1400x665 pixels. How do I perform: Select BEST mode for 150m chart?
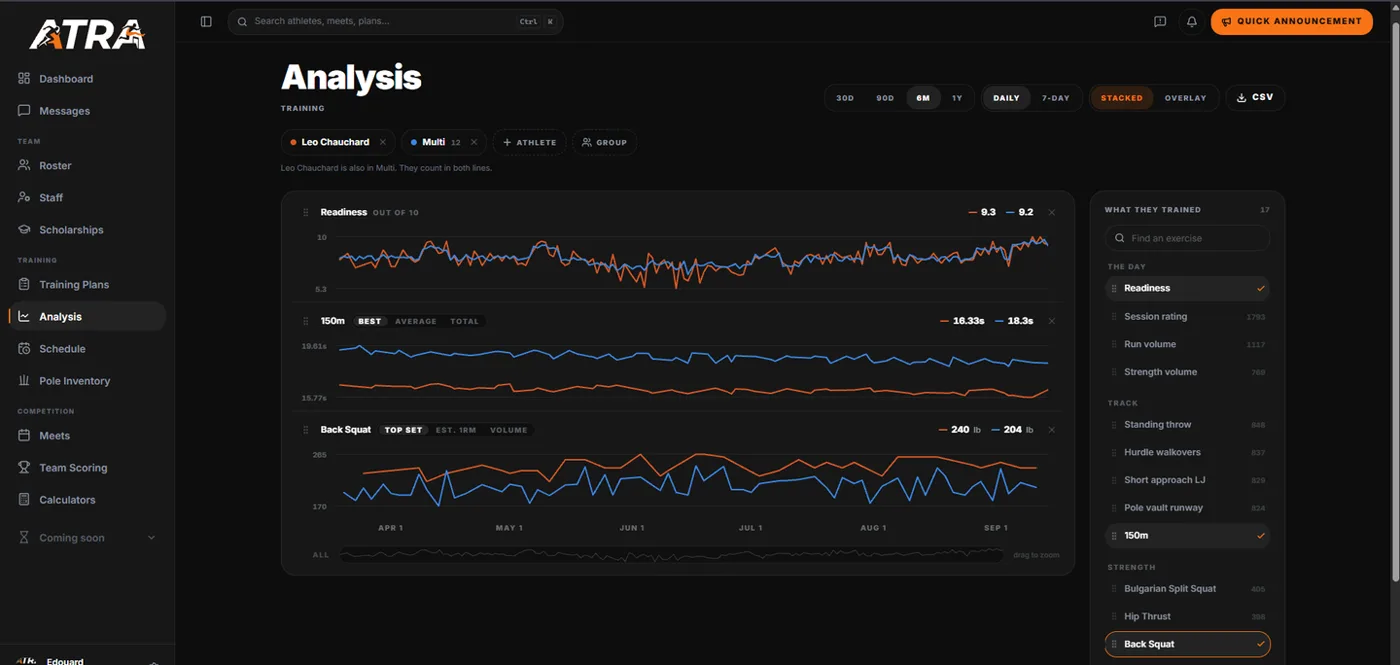coord(370,321)
